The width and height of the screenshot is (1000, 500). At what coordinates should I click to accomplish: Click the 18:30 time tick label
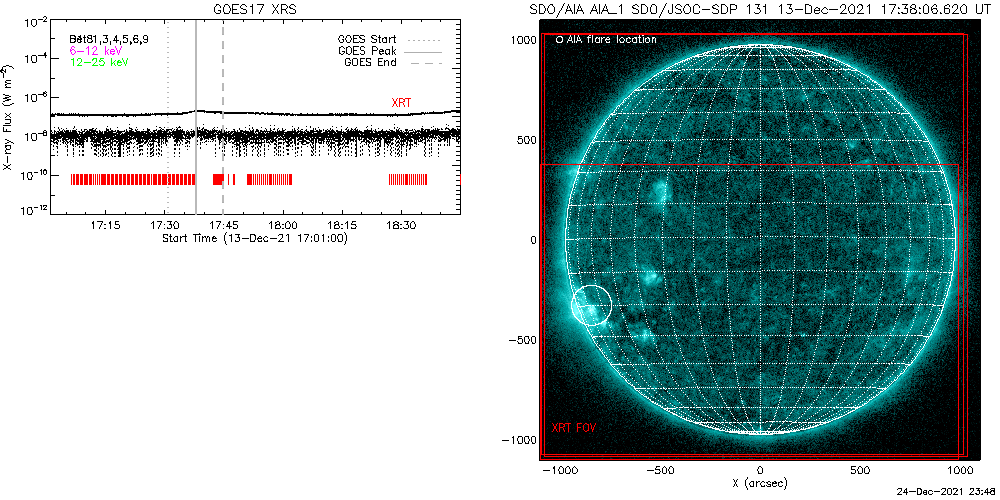[x=402, y=225]
